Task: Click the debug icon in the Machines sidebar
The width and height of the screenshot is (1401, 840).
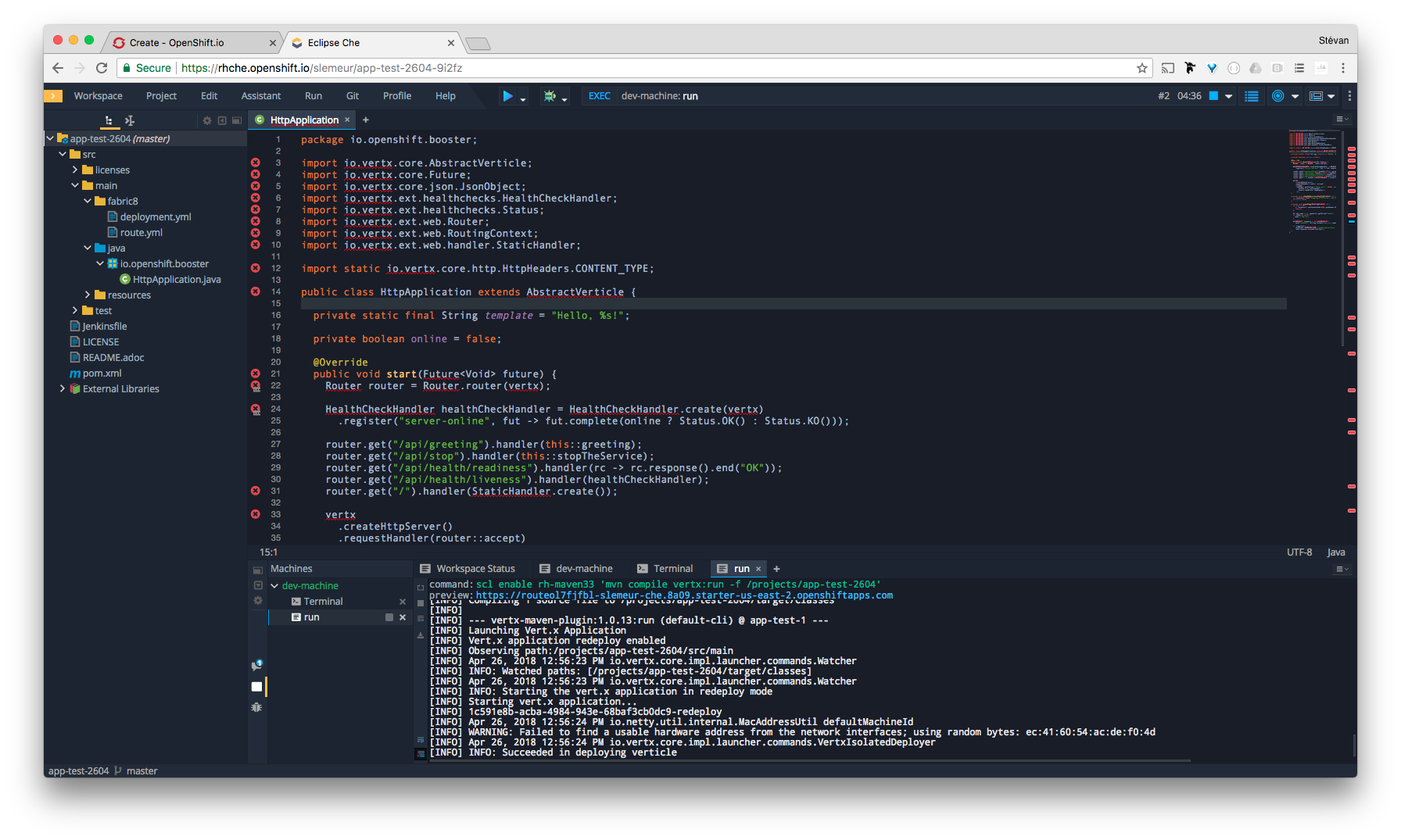Action: [256, 706]
